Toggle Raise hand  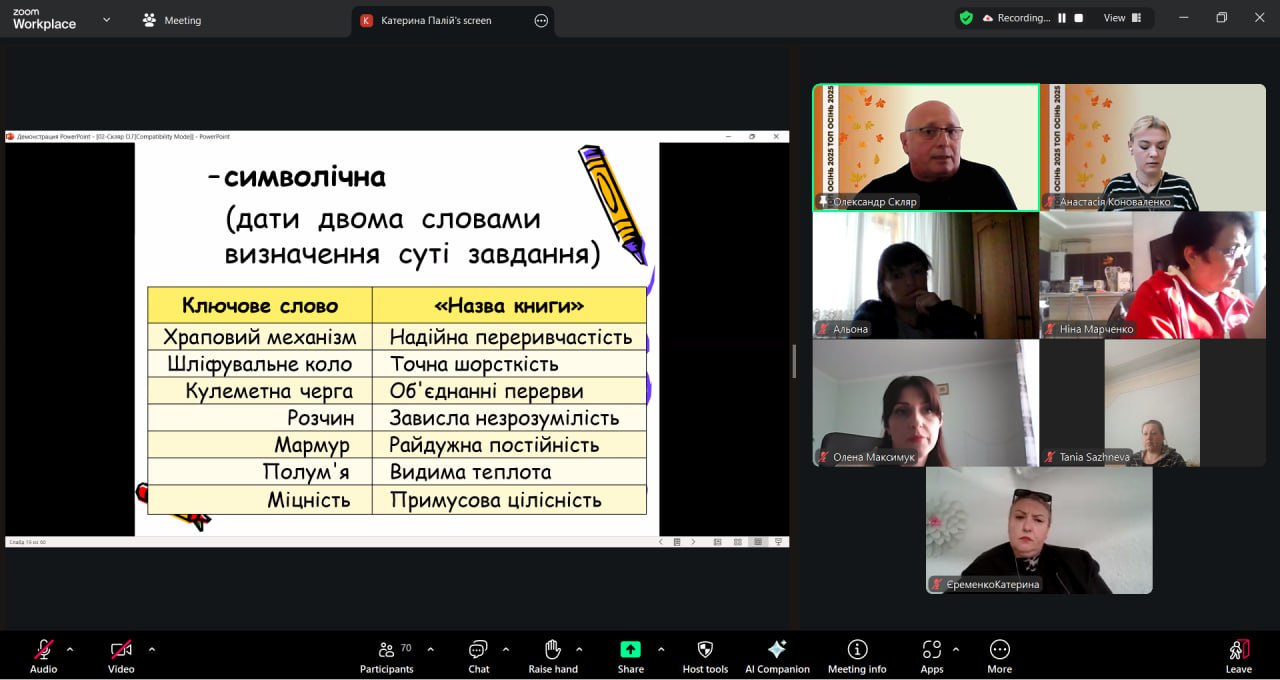553,656
